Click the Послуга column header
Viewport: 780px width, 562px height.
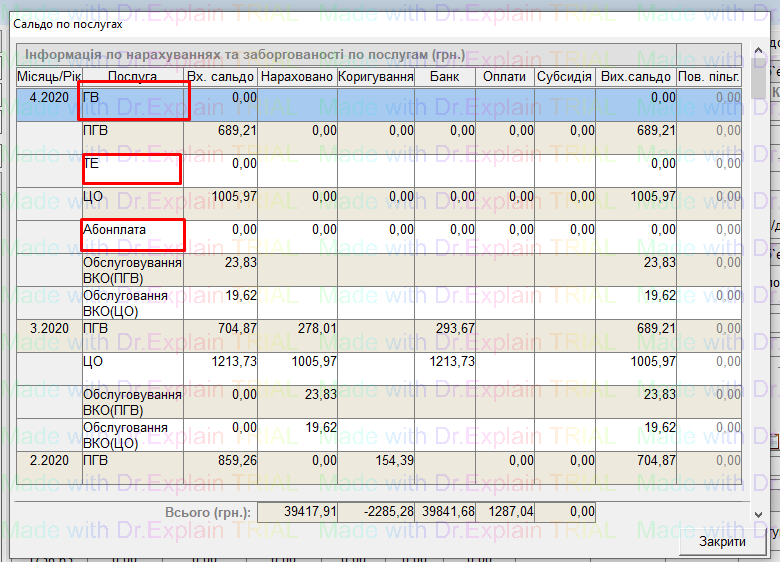(x=132, y=77)
